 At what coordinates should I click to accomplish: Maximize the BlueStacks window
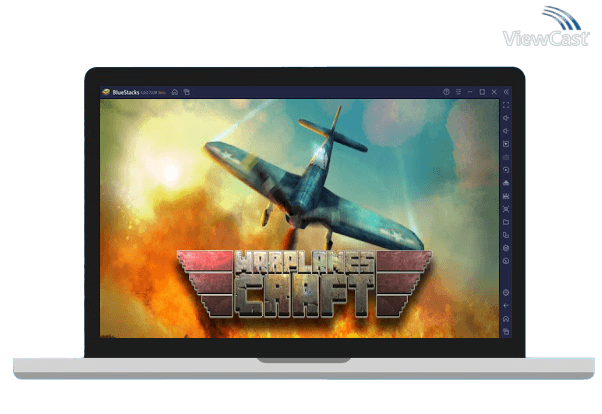click(482, 92)
